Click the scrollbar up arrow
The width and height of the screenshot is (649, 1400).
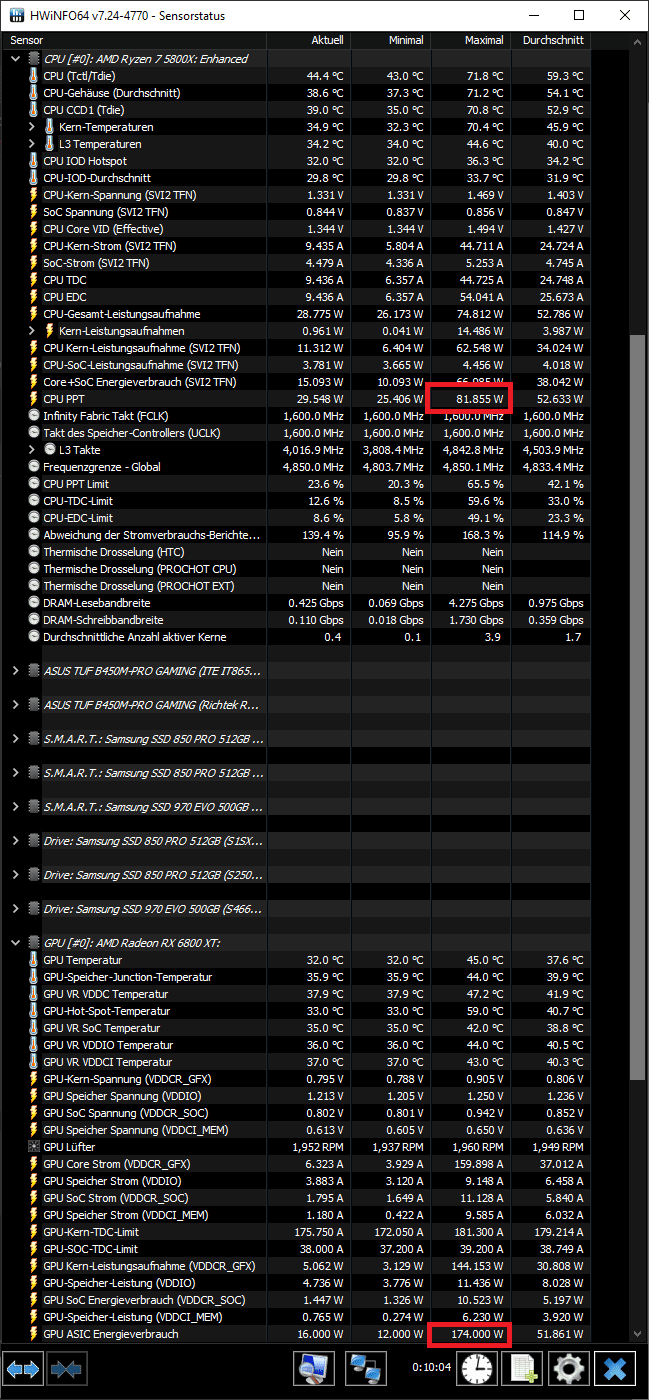point(637,43)
